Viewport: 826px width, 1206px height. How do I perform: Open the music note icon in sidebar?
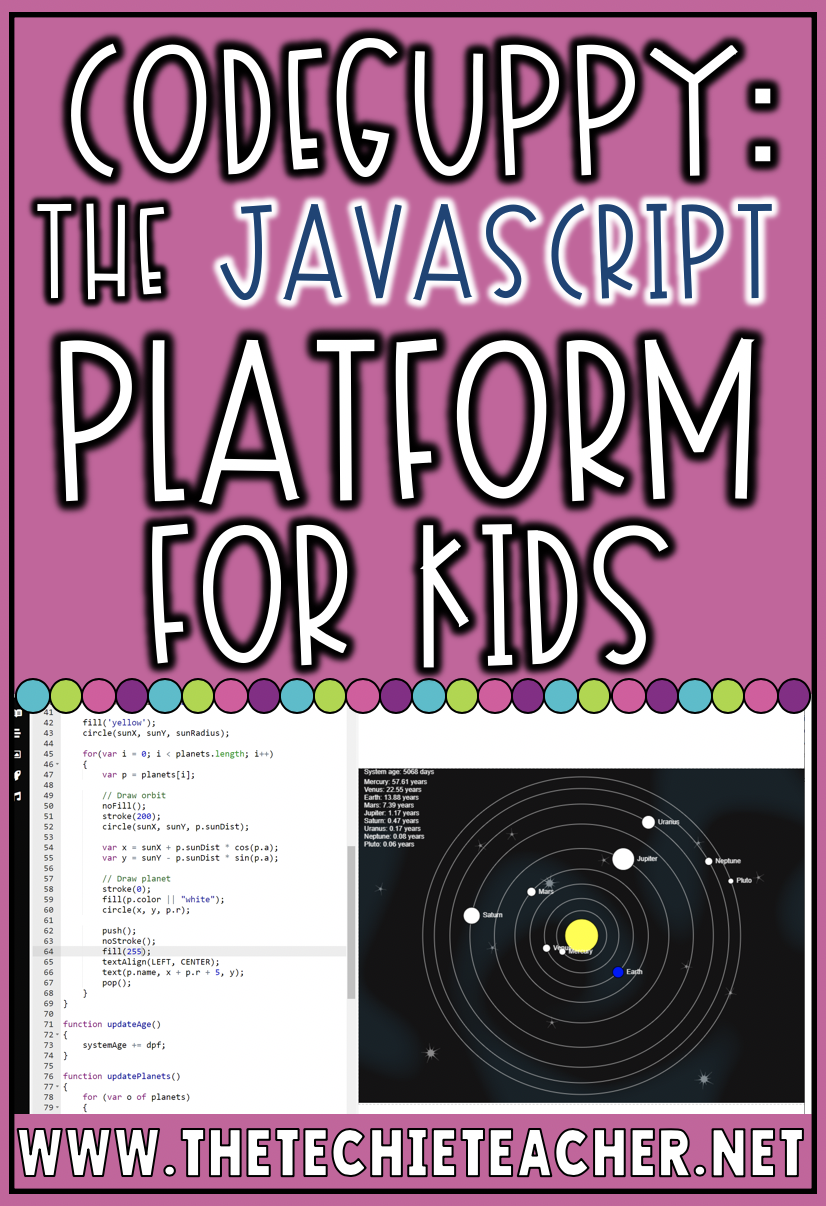pyautogui.click(x=17, y=796)
